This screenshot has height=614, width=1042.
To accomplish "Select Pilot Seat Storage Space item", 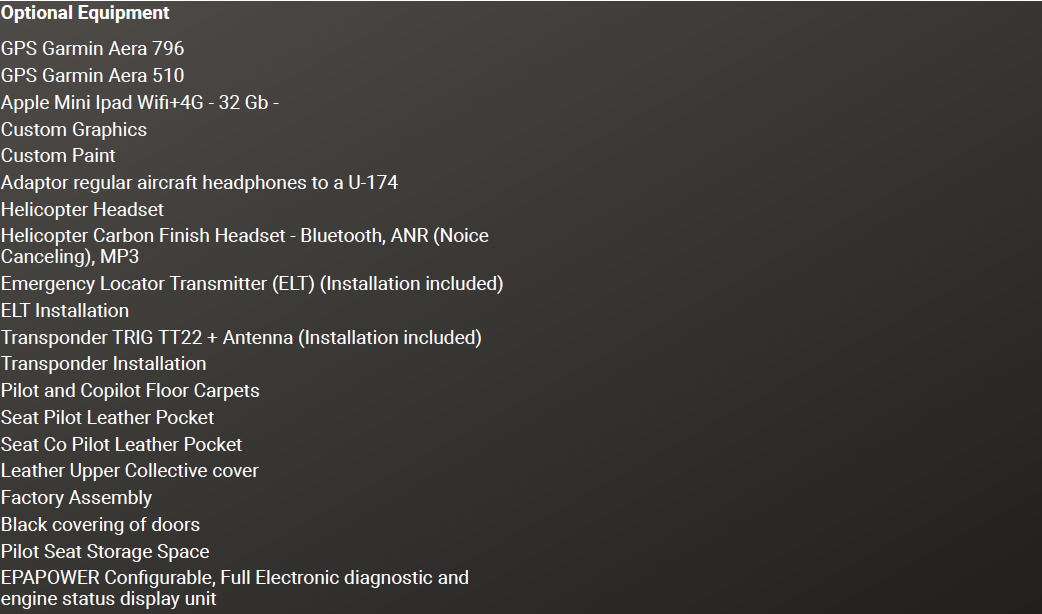I will (105, 552).
